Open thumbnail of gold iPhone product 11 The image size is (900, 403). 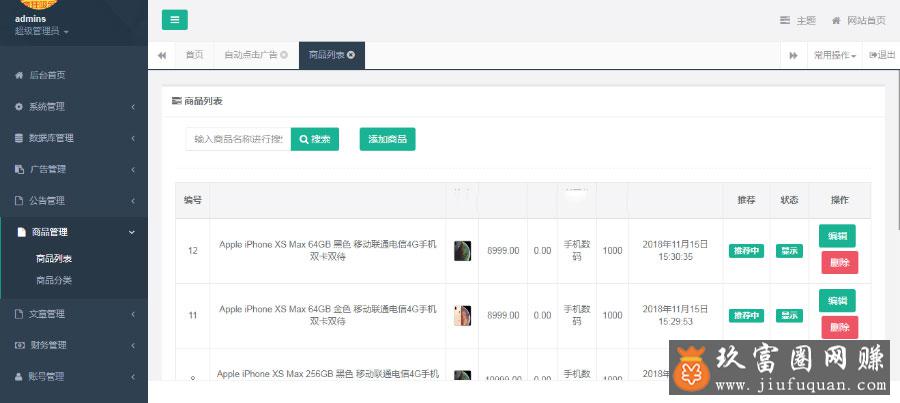click(463, 316)
